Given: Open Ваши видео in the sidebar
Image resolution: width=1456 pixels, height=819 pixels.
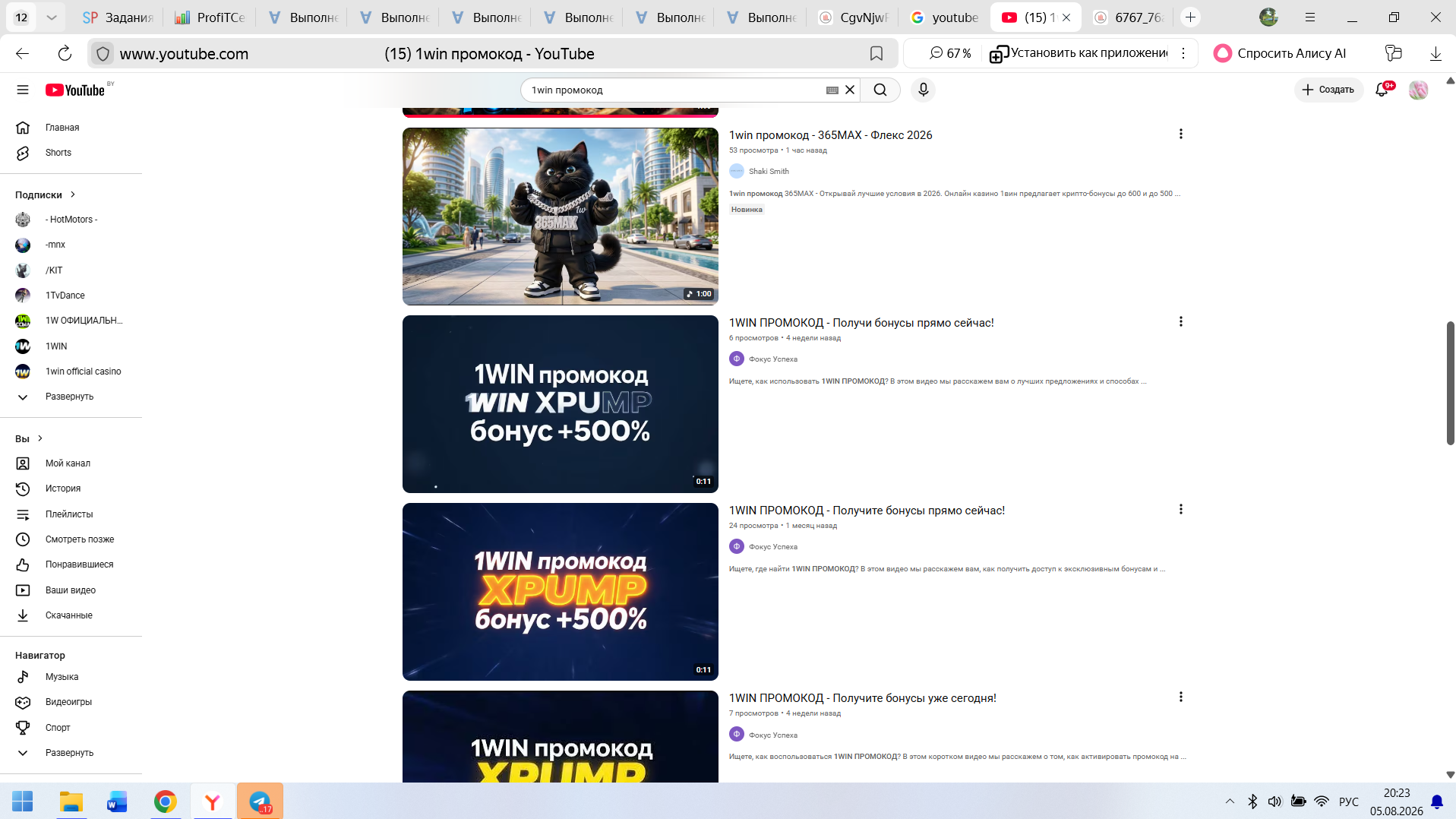Looking at the screenshot, I should click(71, 590).
